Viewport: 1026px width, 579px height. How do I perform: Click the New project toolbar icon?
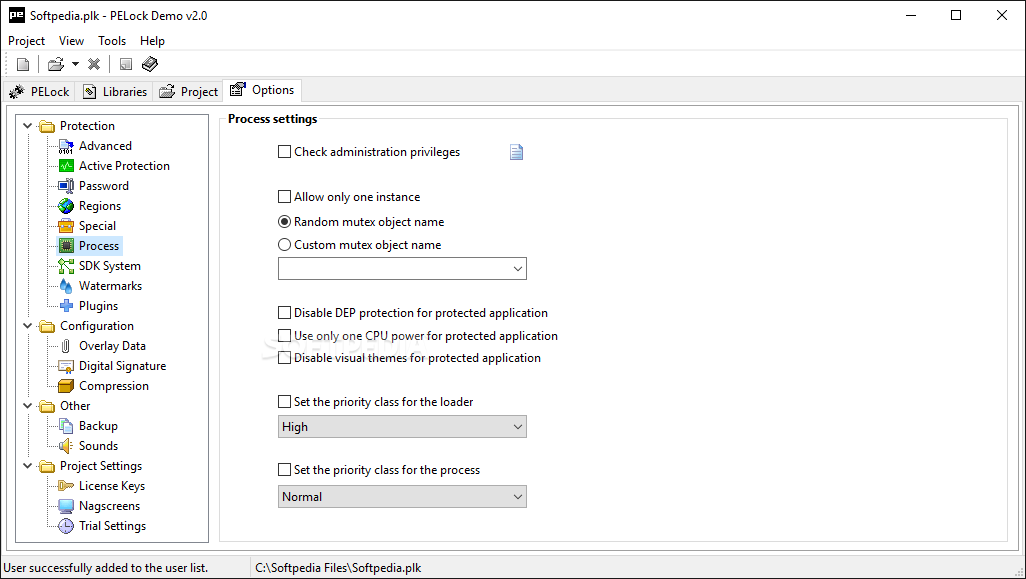click(23, 64)
